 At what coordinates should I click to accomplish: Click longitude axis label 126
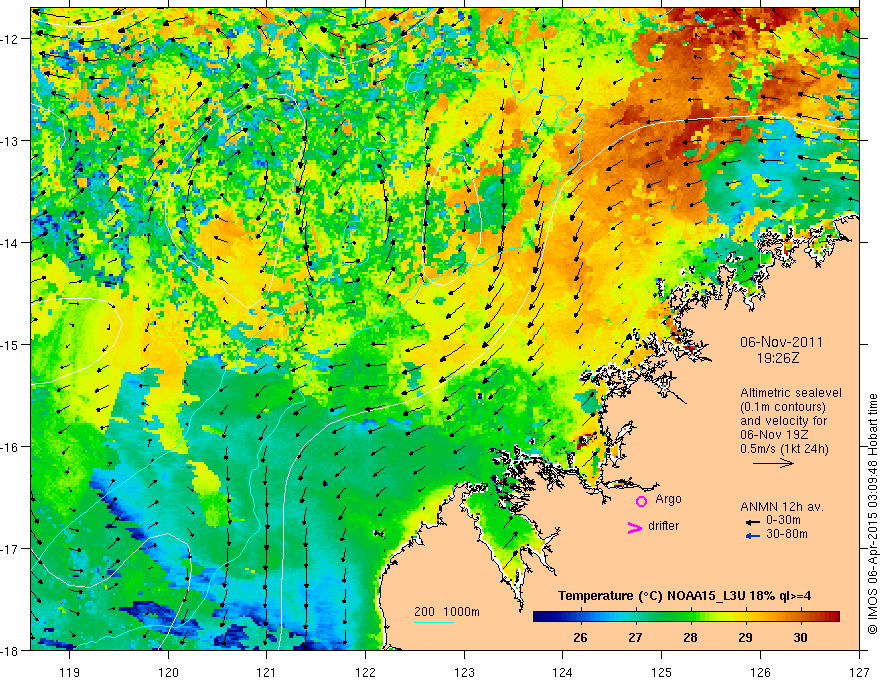pos(760,672)
